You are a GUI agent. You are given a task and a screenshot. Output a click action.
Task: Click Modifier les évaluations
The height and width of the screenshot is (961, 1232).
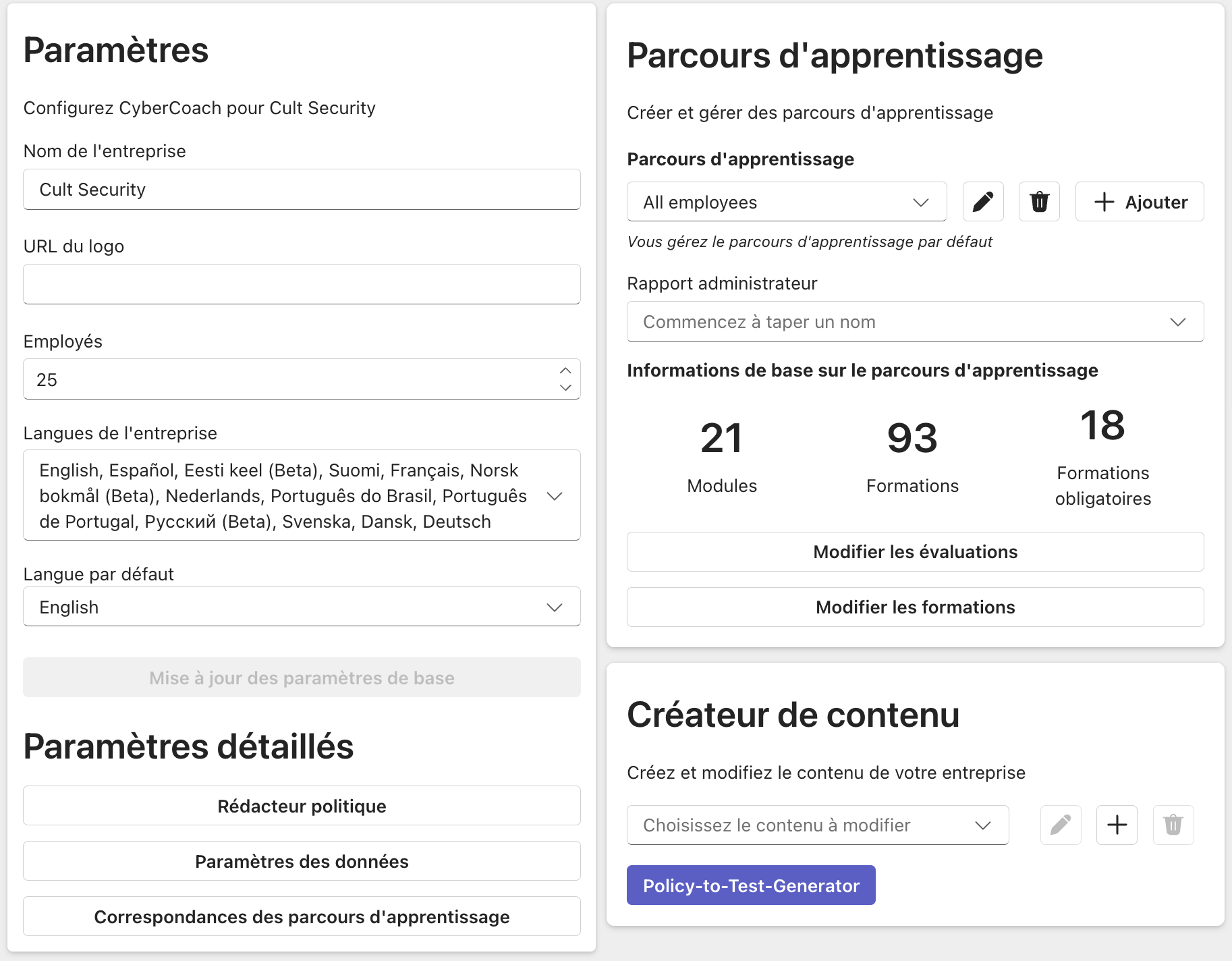point(914,551)
